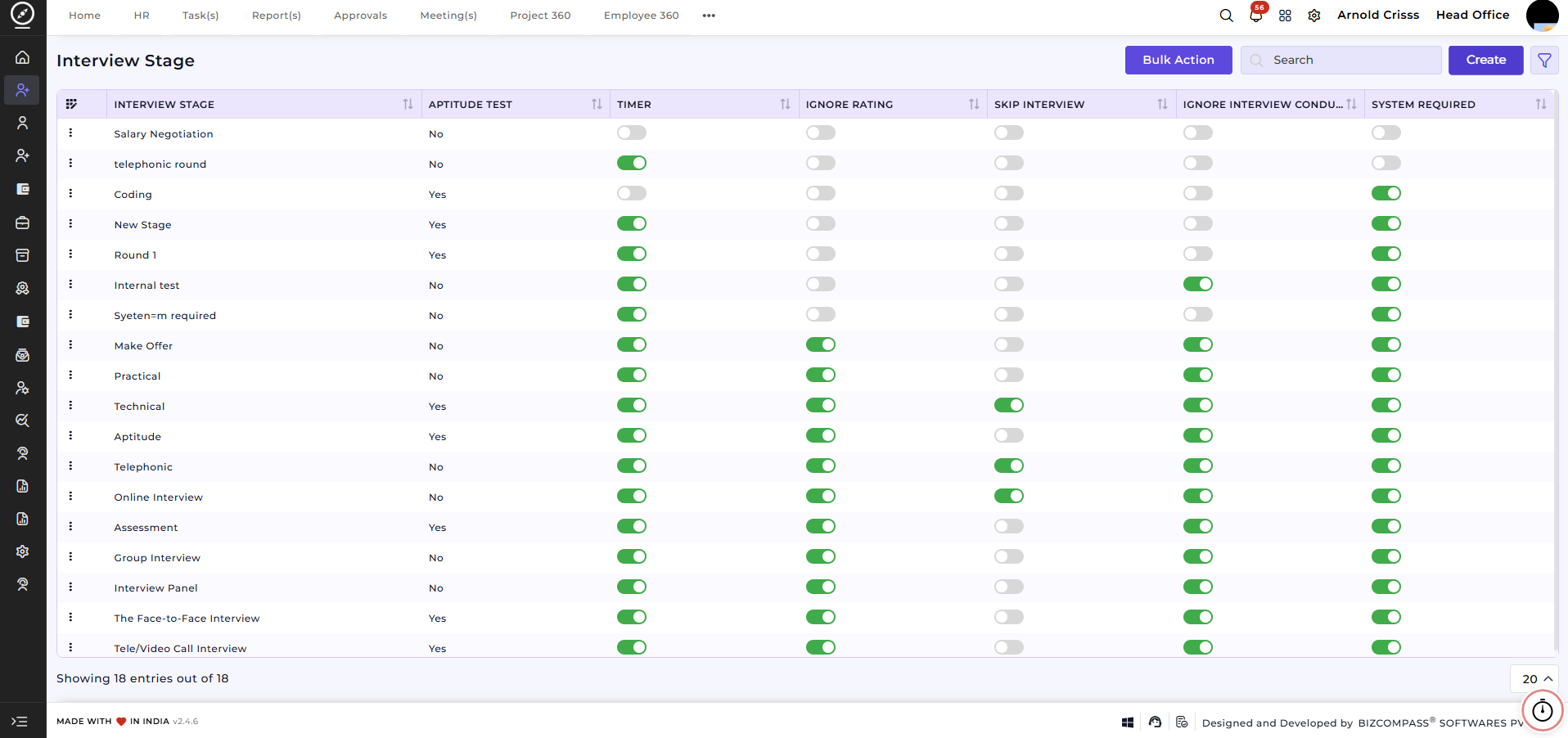Open the three-dot row menu for Coding
Image resolution: width=1568 pixels, height=738 pixels.
coord(70,193)
